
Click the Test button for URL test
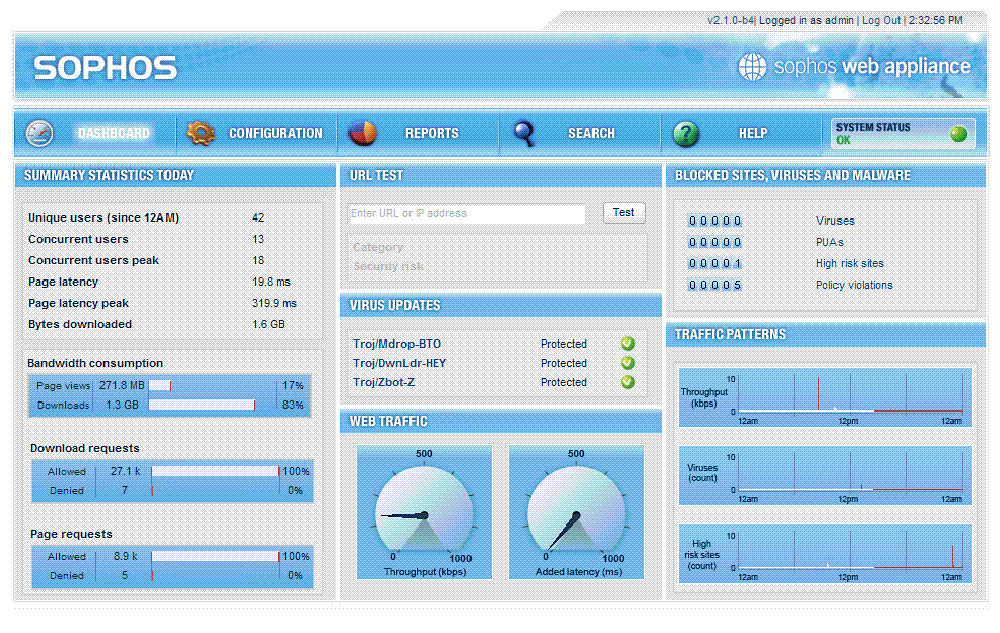(x=624, y=212)
